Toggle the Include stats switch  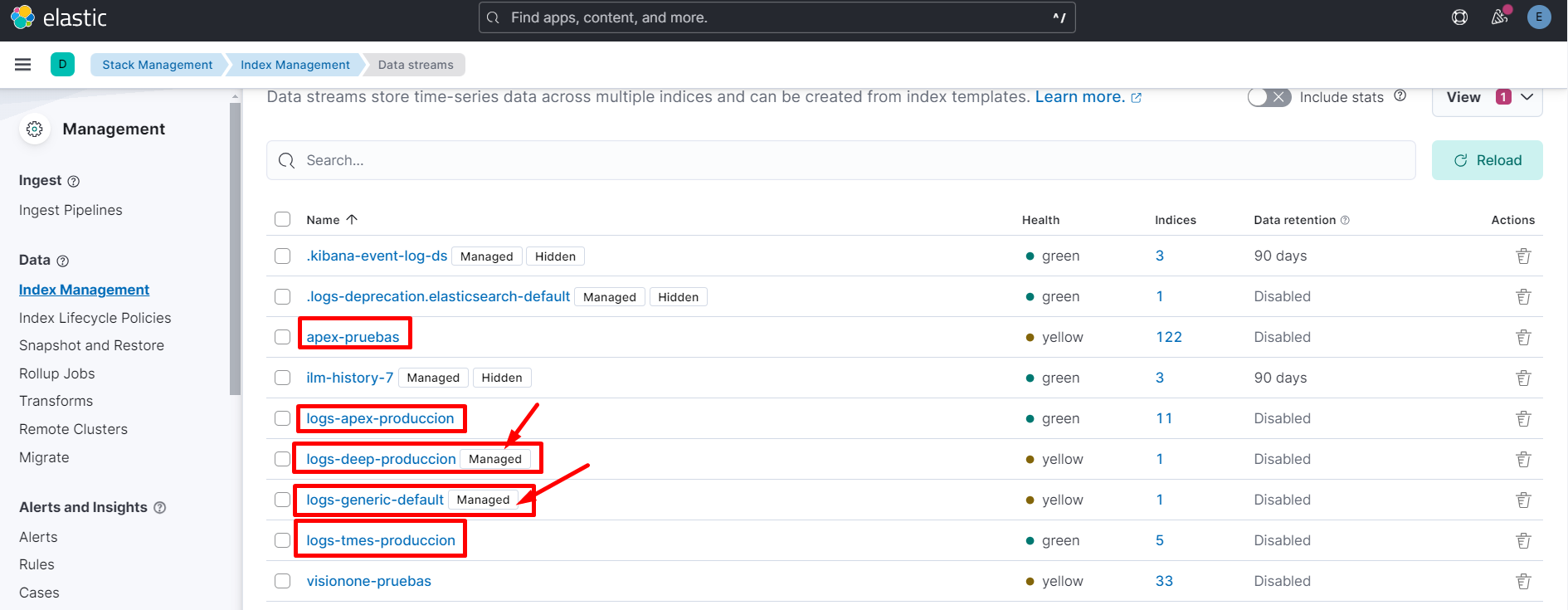pos(1269,97)
